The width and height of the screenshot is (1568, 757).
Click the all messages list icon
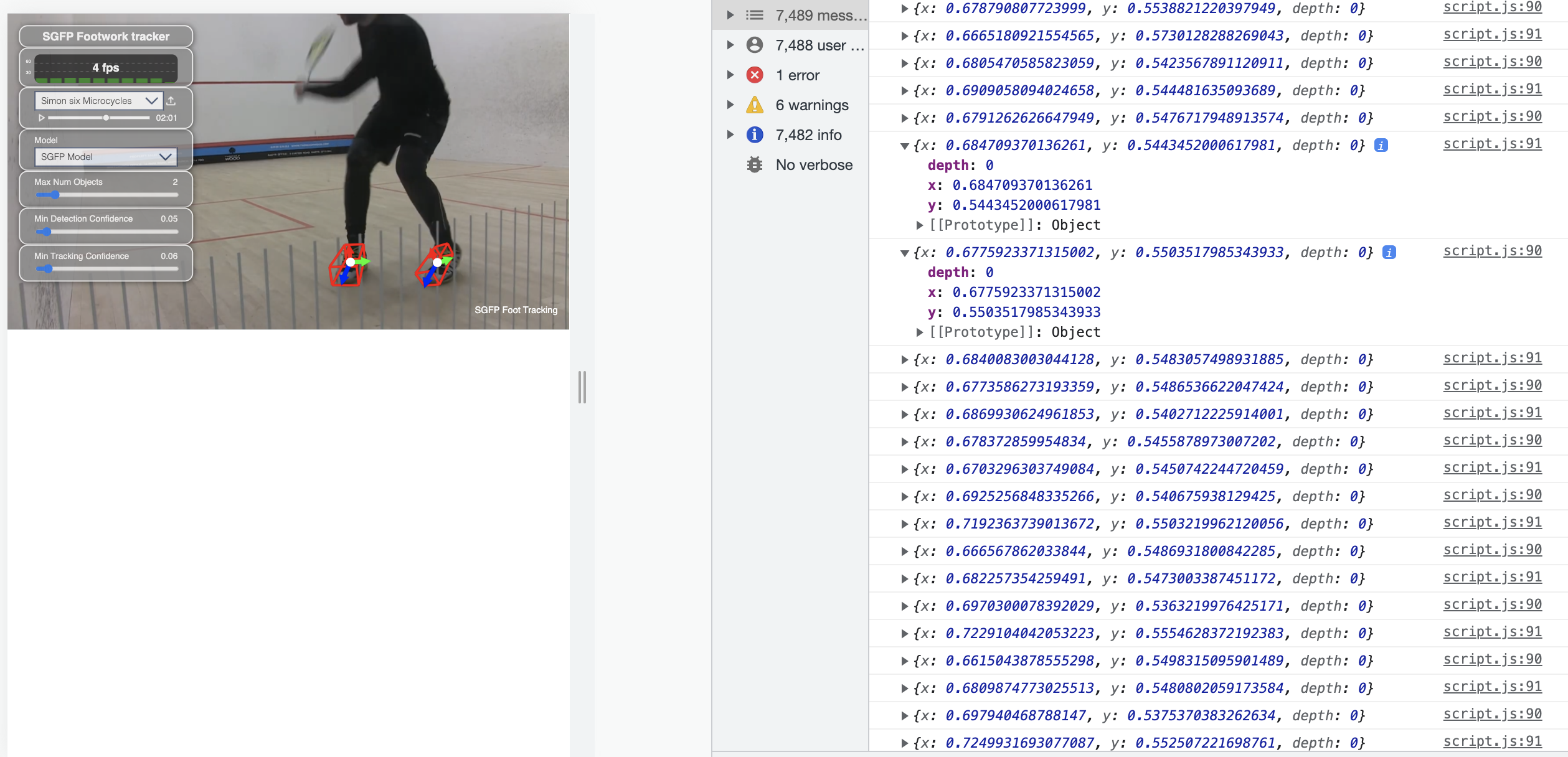click(755, 16)
